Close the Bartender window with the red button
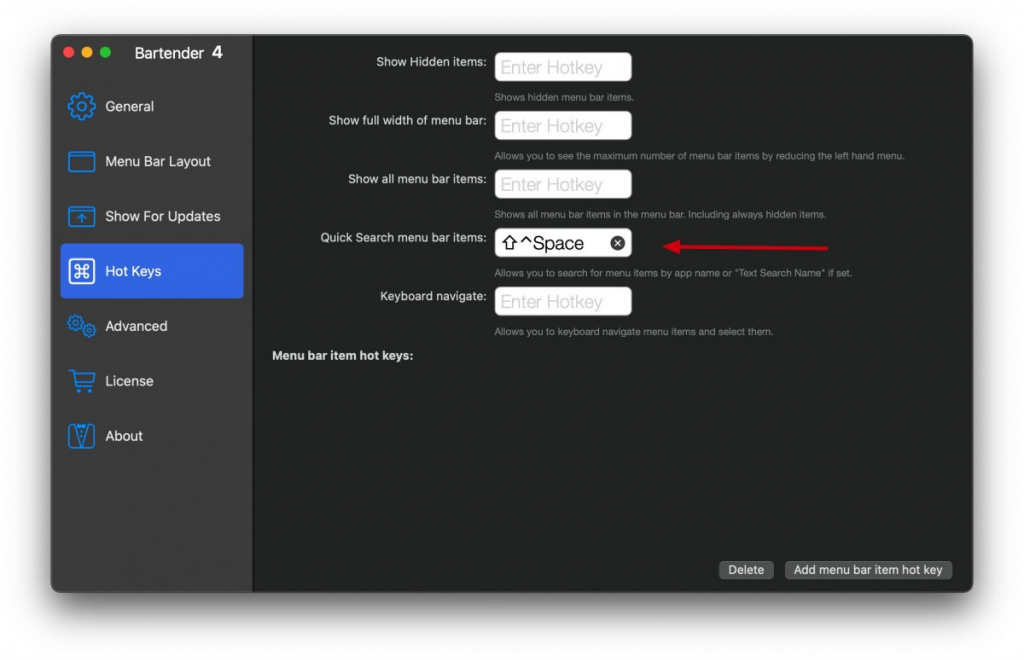This screenshot has height=660, width=1024. pyautogui.click(x=69, y=52)
